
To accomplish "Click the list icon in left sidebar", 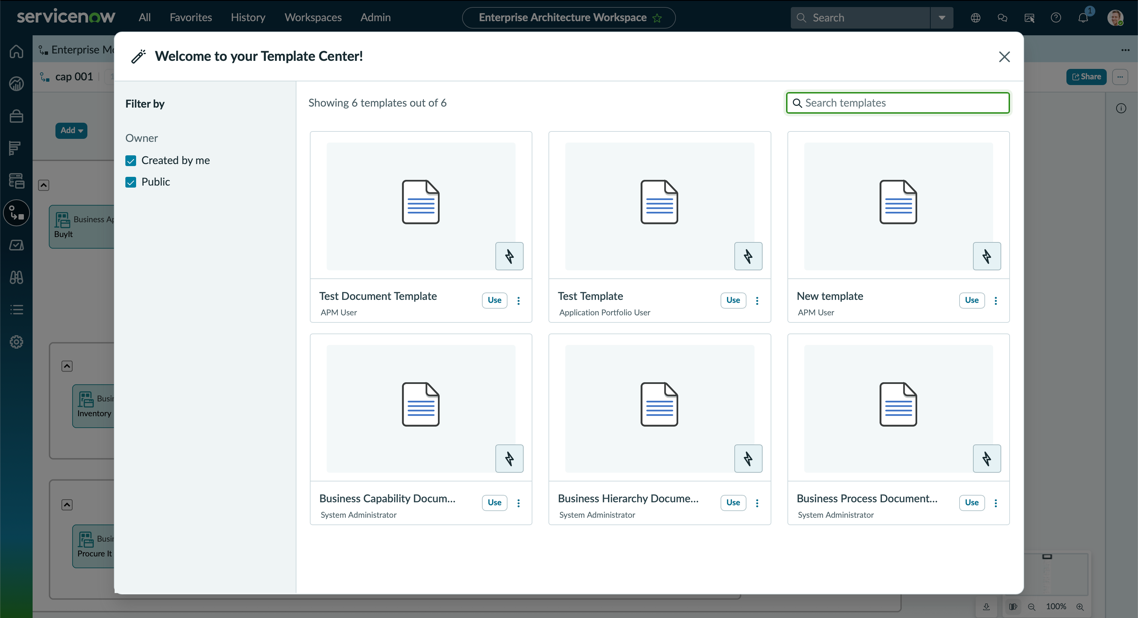I will (16, 310).
